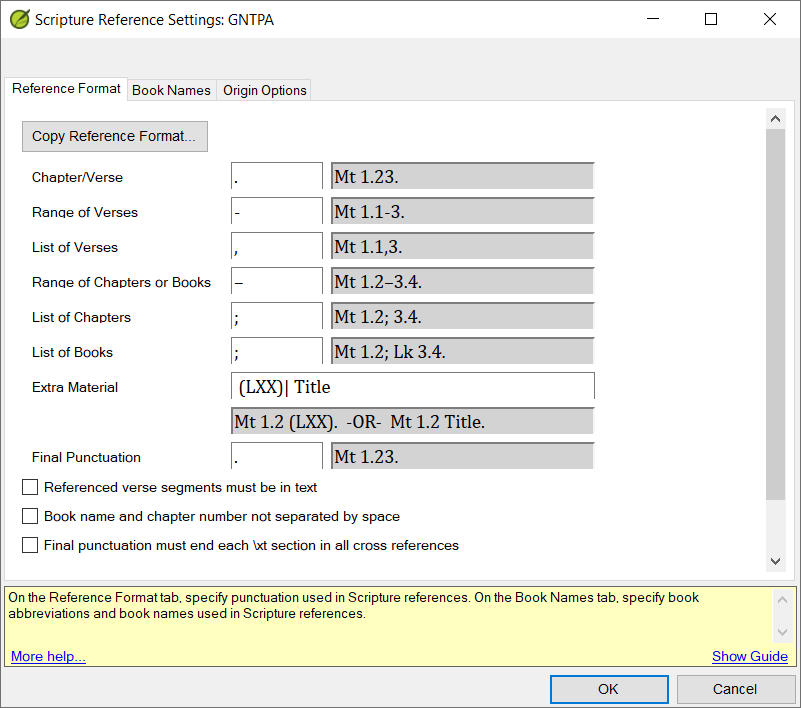Click the 'Mt 1.2; Lk 3.4.' preview example
This screenshot has width=801, height=708.
(x=463, y=351)
